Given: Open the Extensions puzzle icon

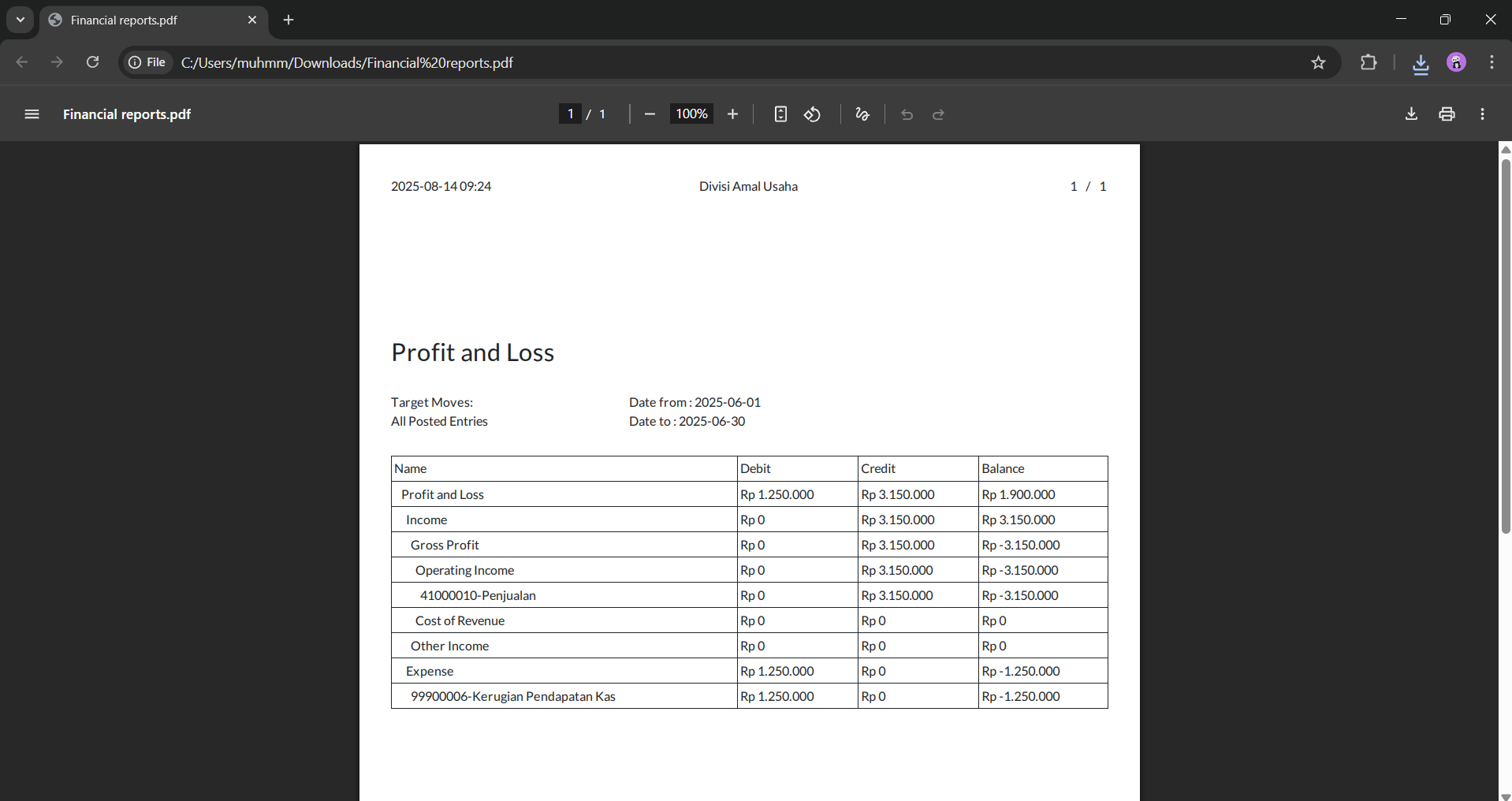Looking at the screenshot, I should [x=1369, y=62].
